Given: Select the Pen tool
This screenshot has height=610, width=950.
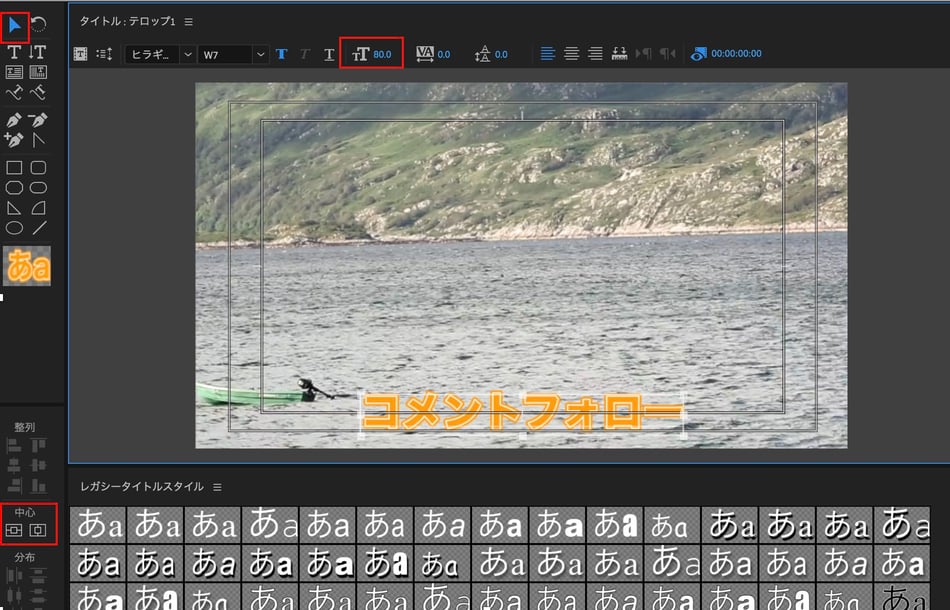Looking at the screenshot, I should (x=14, y=120).
